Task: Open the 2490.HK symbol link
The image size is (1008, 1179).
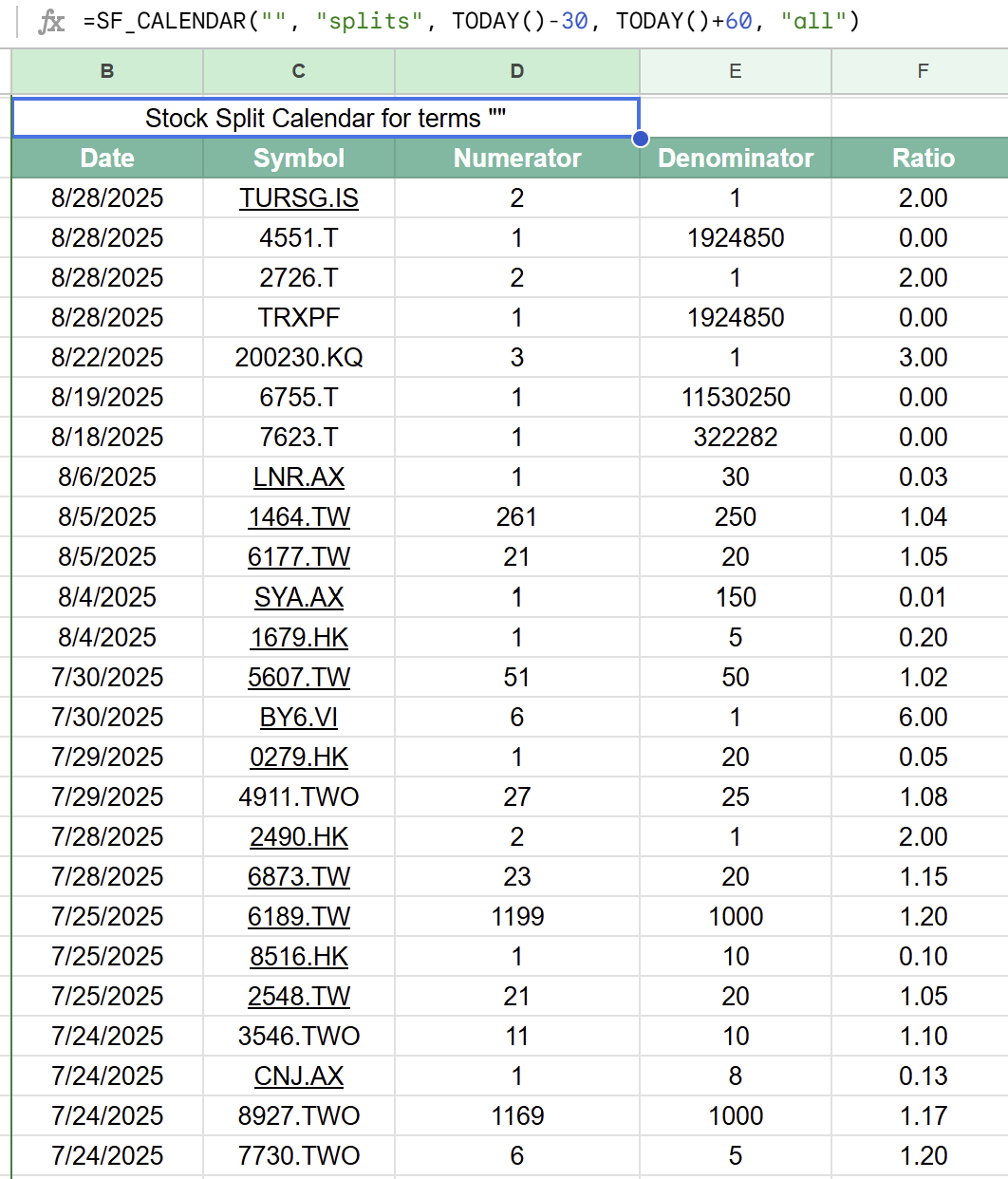Action: click(x=298, y=836)
